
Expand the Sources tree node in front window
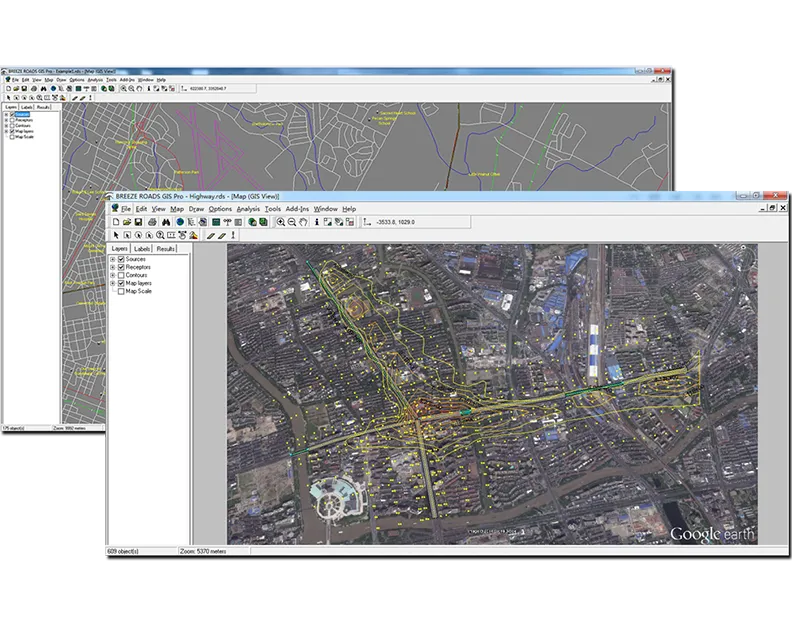(113, 260)
